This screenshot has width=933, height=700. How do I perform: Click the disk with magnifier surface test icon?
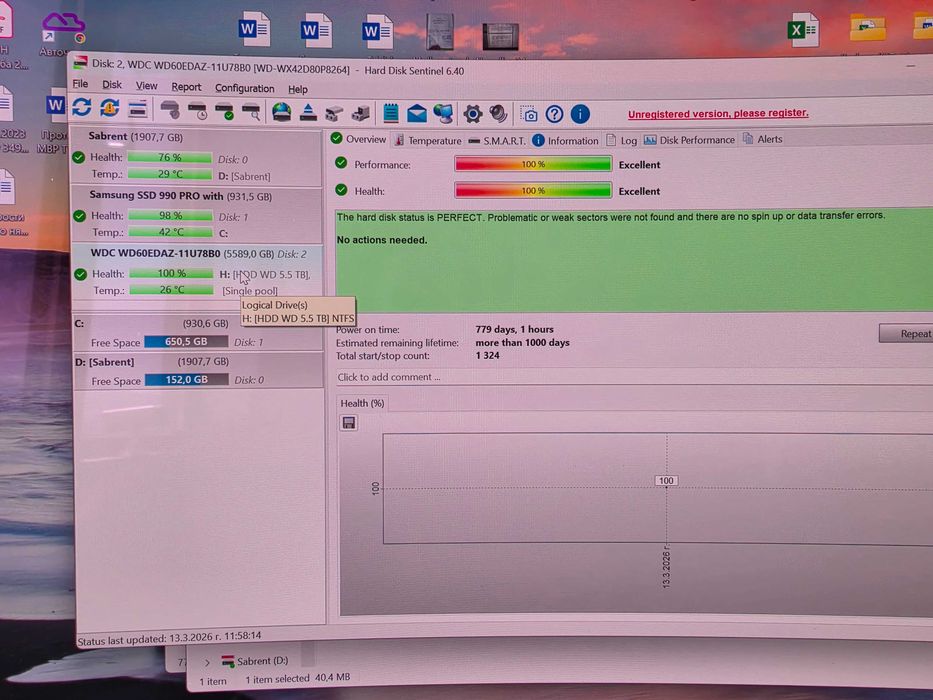[251, 111]
